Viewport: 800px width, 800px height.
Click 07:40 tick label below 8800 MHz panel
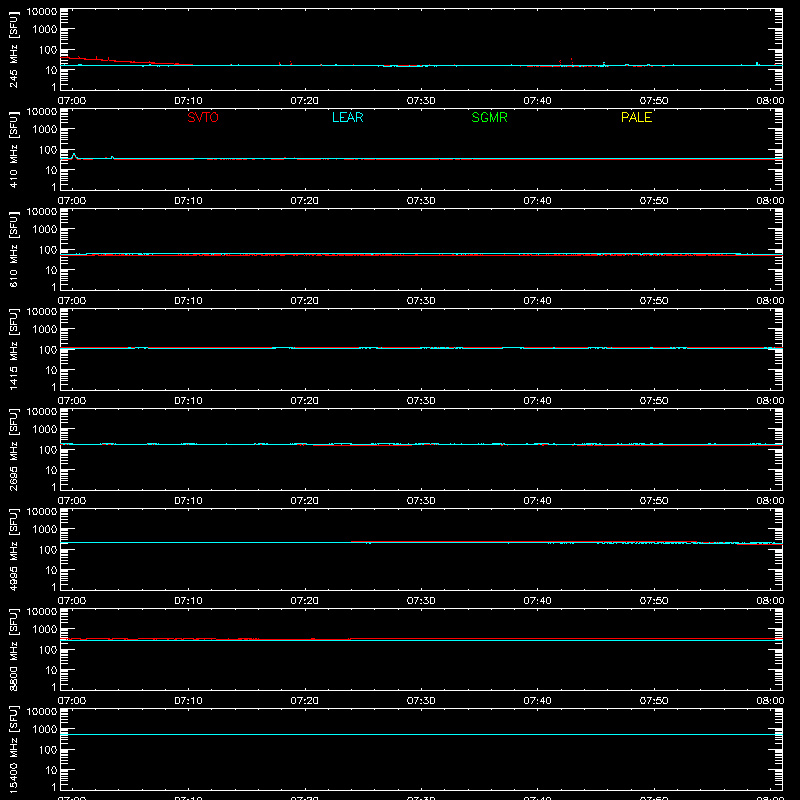[537, 701]
